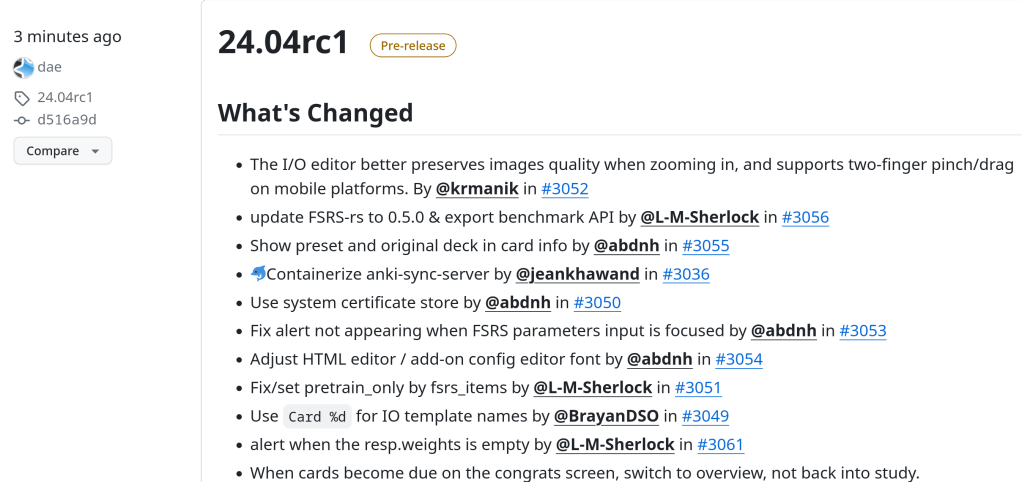This screenshot has width=1022, height=482.
Task: Open the 24.04rc1 tag link
Action: pyautogui.click(x=65, y=98)
